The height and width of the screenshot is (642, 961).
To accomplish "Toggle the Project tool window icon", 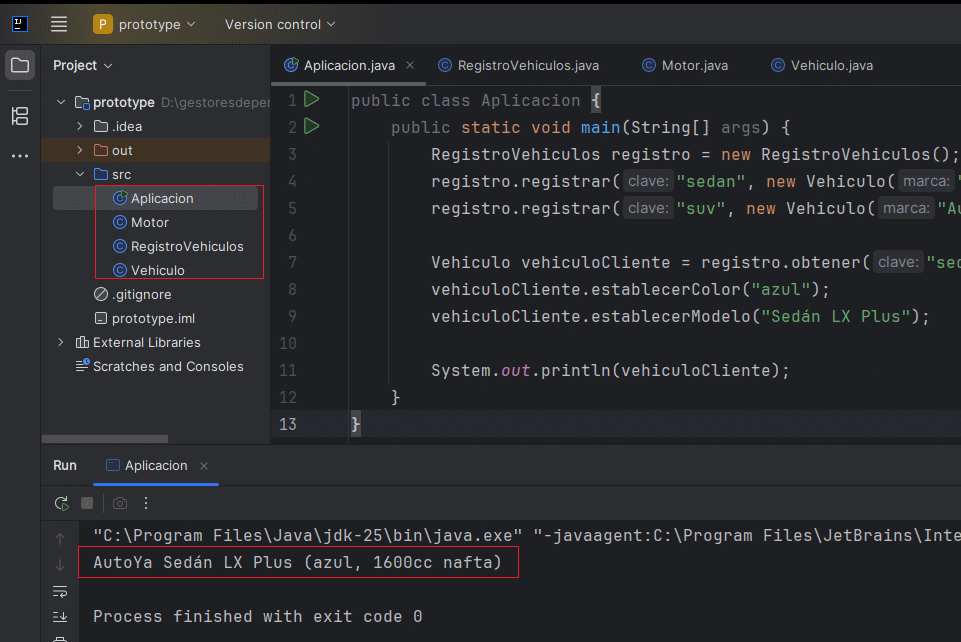I will click(20, 66).
